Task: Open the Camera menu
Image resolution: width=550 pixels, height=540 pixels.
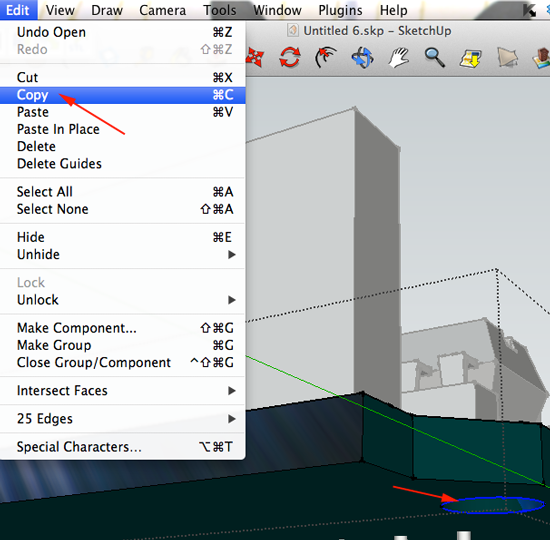Action: click(162, 10)
